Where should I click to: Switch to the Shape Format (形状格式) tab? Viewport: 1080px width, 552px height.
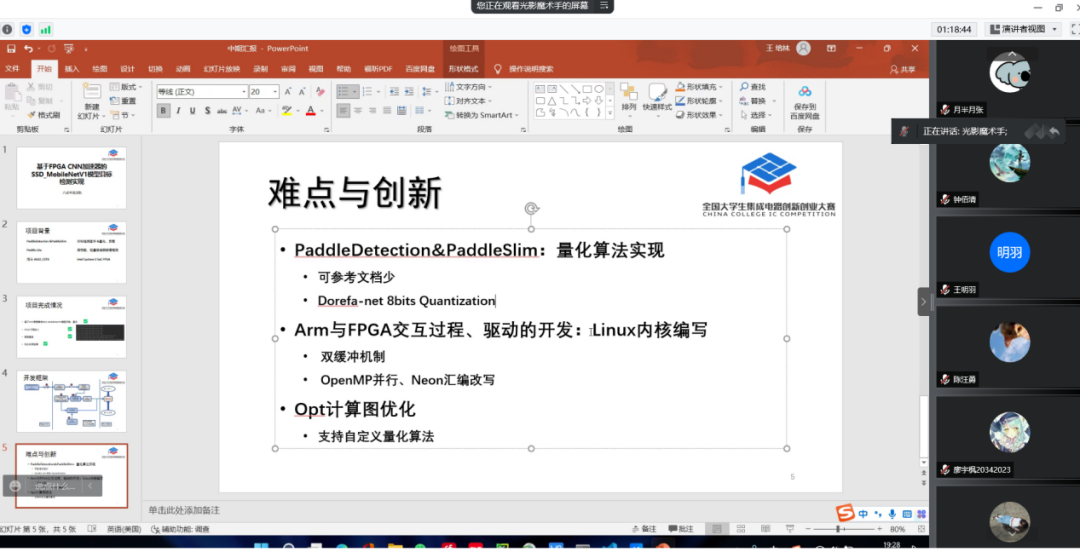[x=463, y=69]
